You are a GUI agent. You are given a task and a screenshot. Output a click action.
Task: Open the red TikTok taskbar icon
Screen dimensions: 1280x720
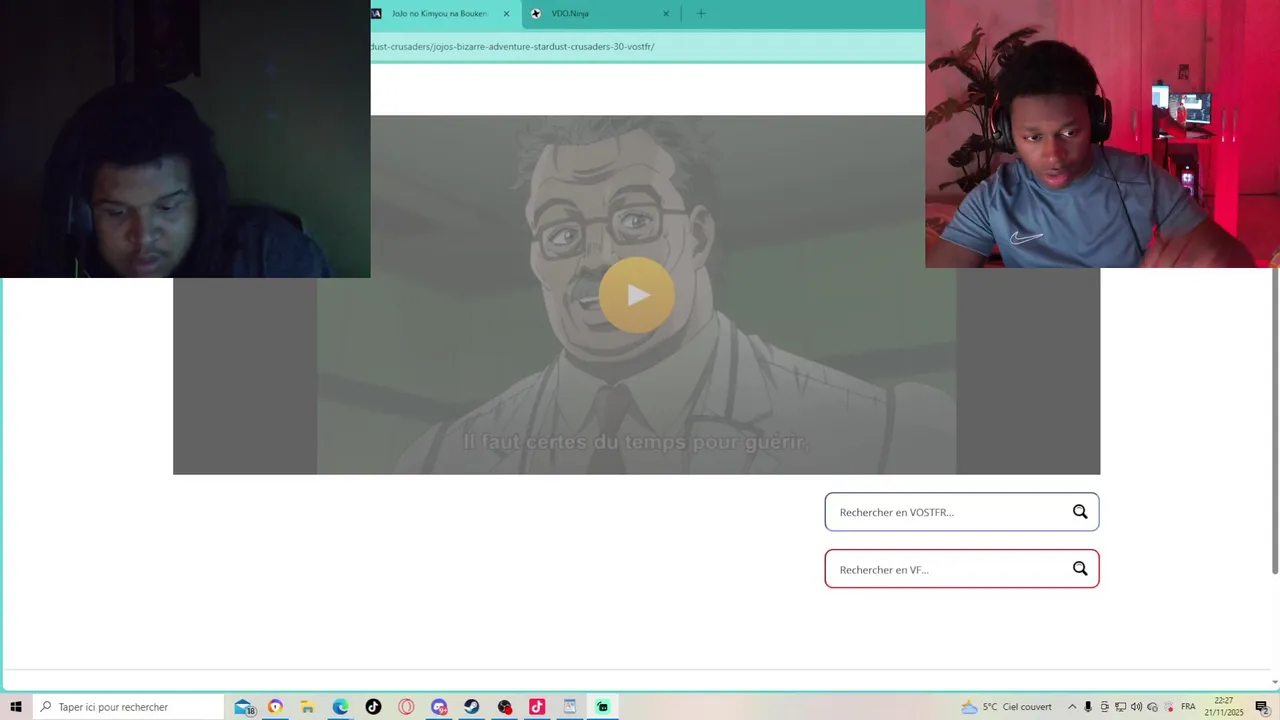(x=537, y=707)
